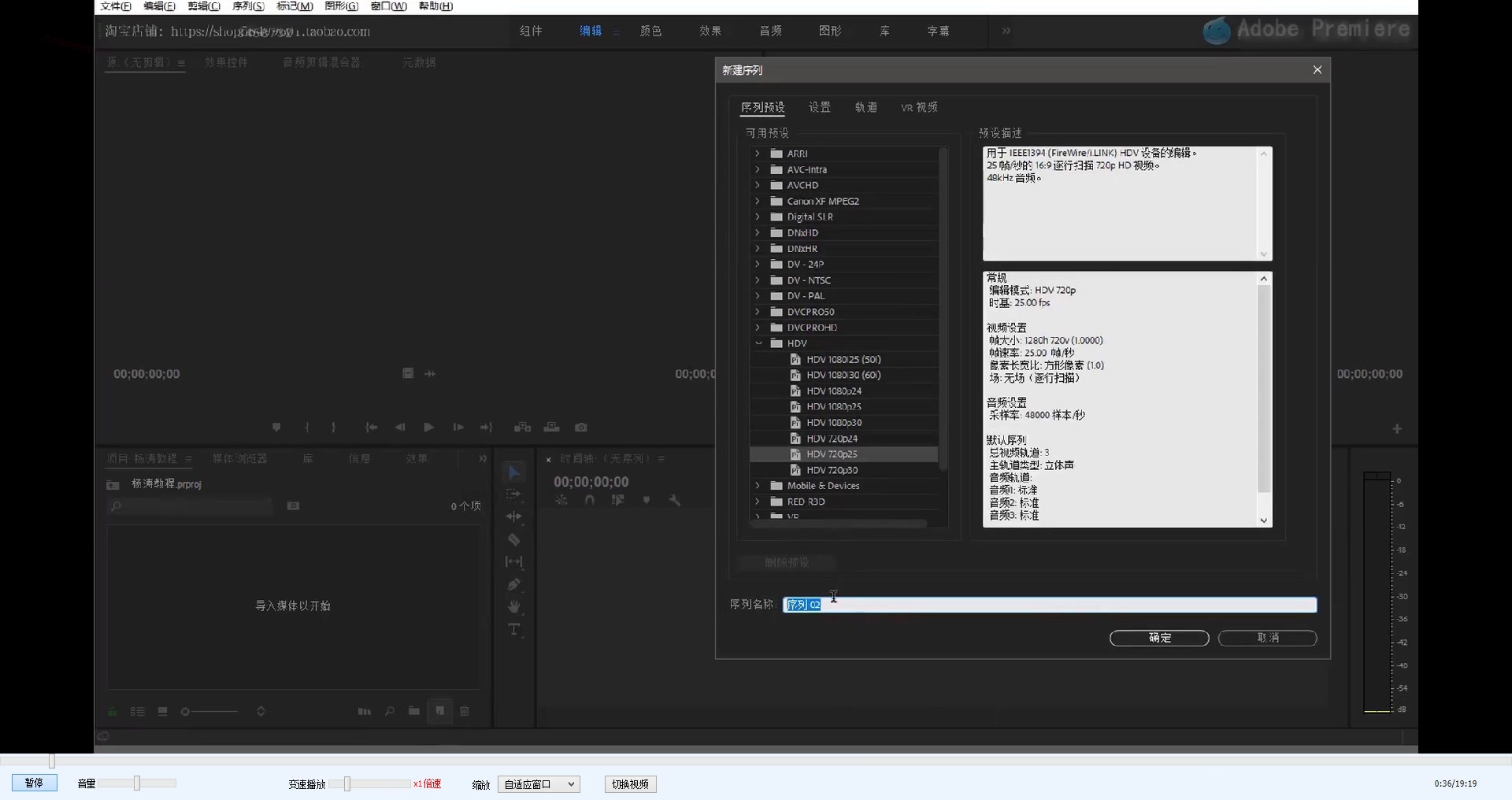This screenshot has height=800, width=1512.
Task: Adjust thumbnail zoom slider in project panel
Action: (x=209, y=711)
